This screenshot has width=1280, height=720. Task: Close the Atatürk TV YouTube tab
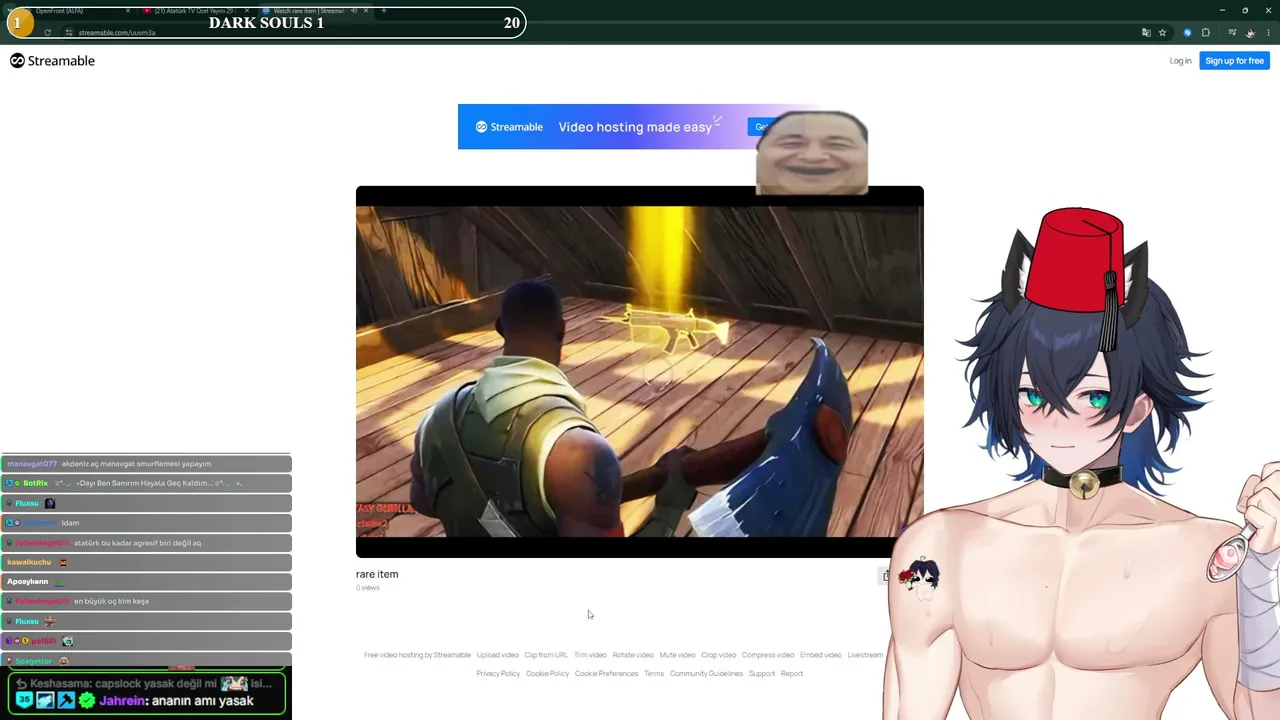point(247,11)
